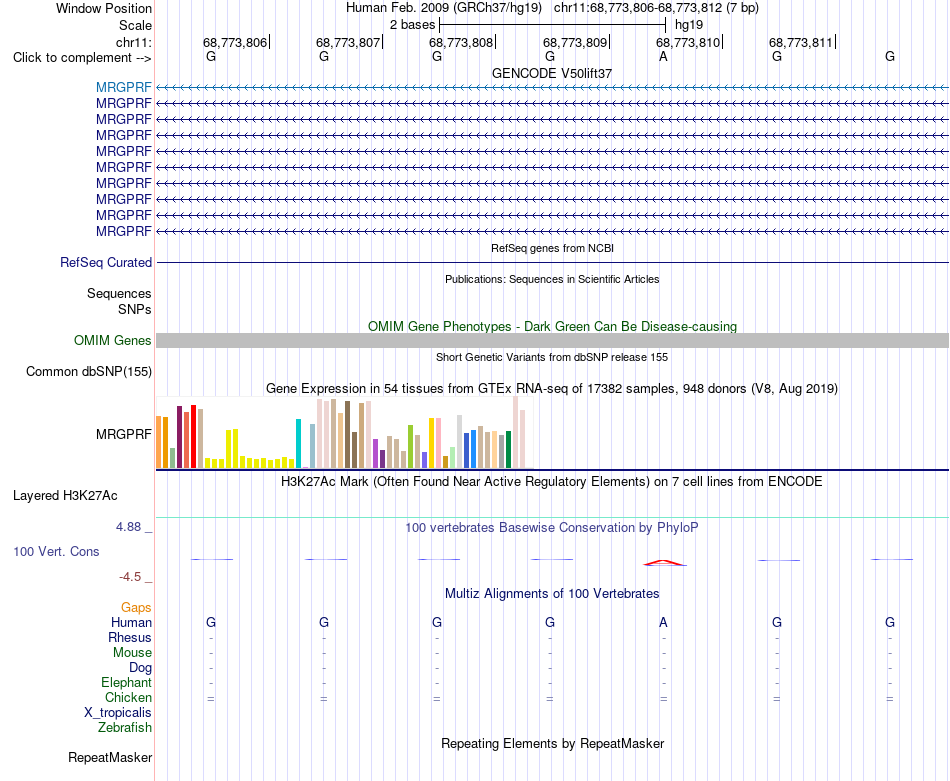The width and height of the screenshot is (950, 781).
Task: Open the light-blue MRGPRF transcript label
Action: [x=124, y=87]
